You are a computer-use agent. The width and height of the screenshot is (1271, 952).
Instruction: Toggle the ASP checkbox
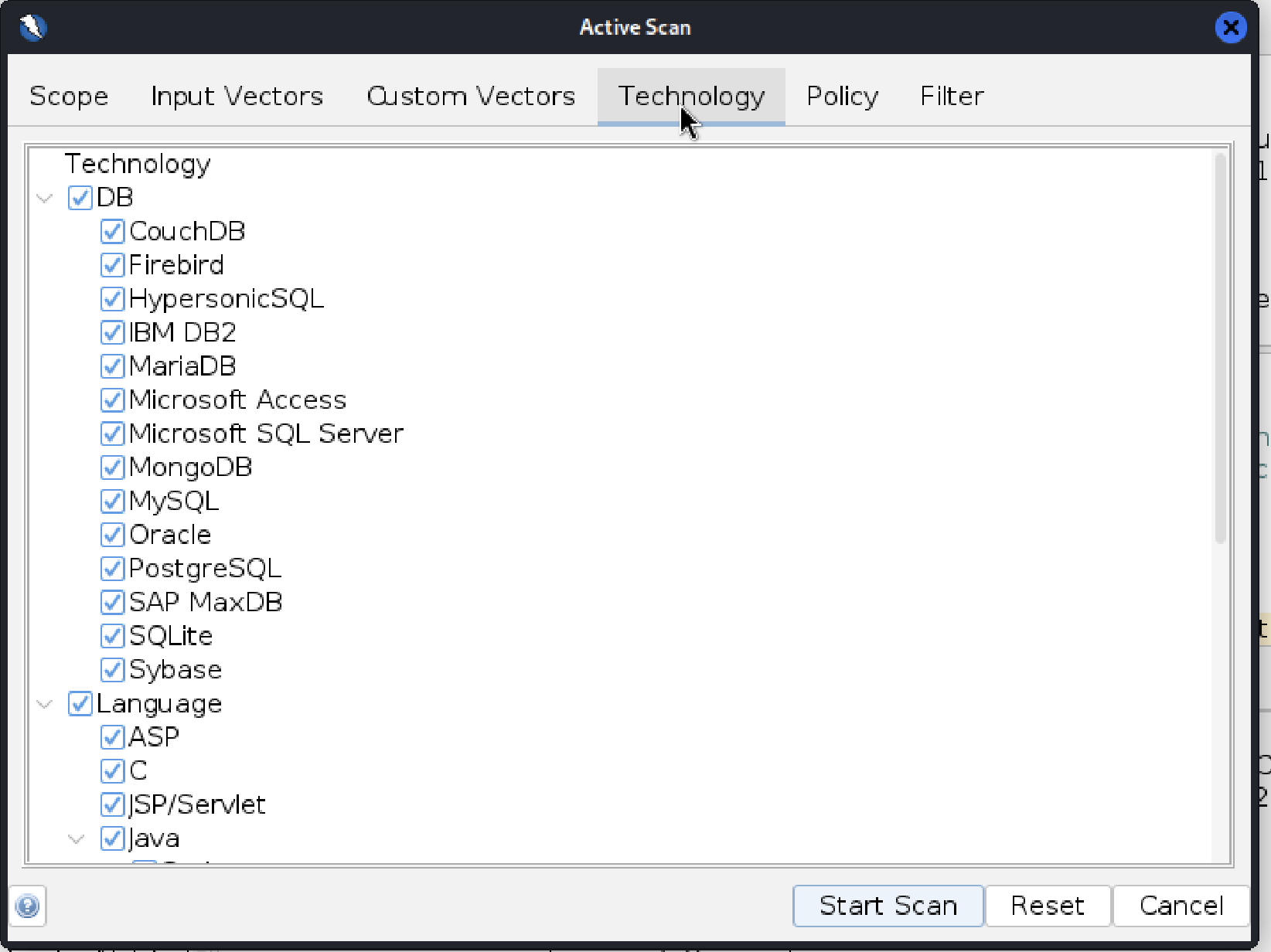click(112, 737)
